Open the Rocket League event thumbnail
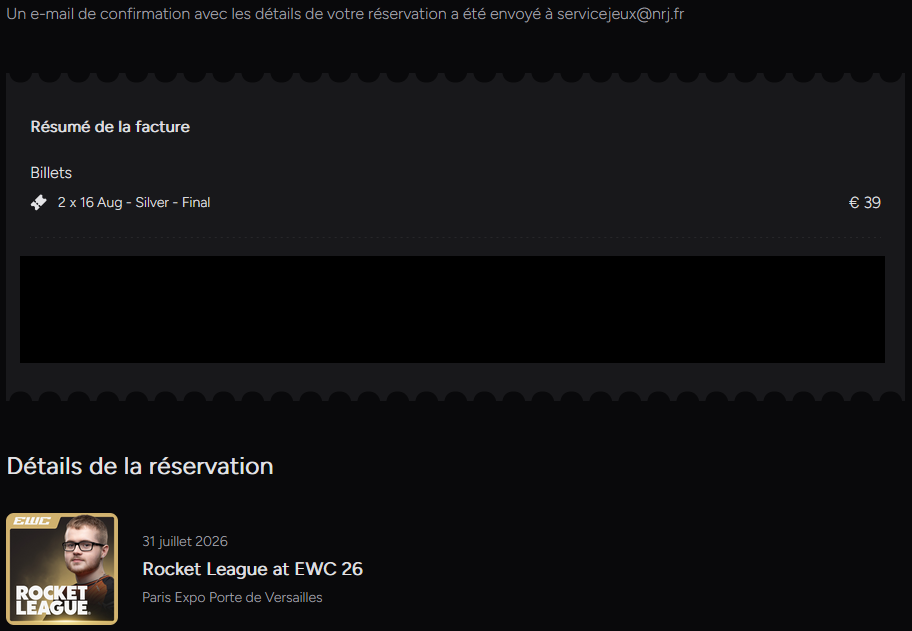Screen dimensions: 912x631 point(62,569)
